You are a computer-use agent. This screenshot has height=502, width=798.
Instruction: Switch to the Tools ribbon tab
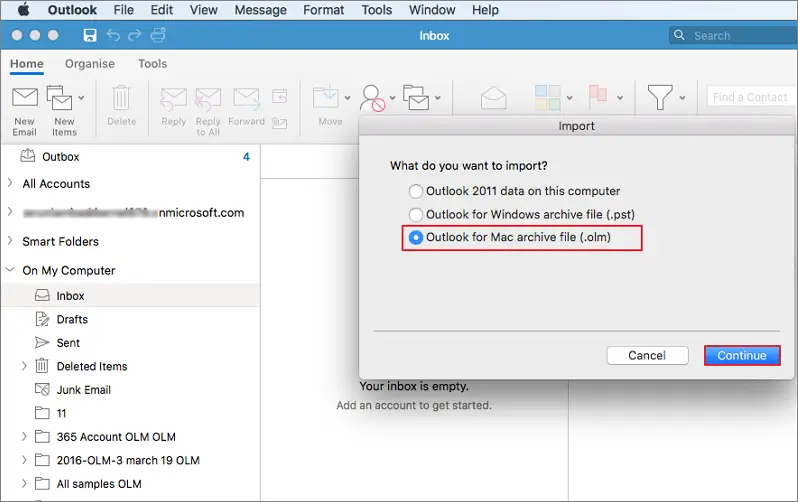tap(153, 64)
